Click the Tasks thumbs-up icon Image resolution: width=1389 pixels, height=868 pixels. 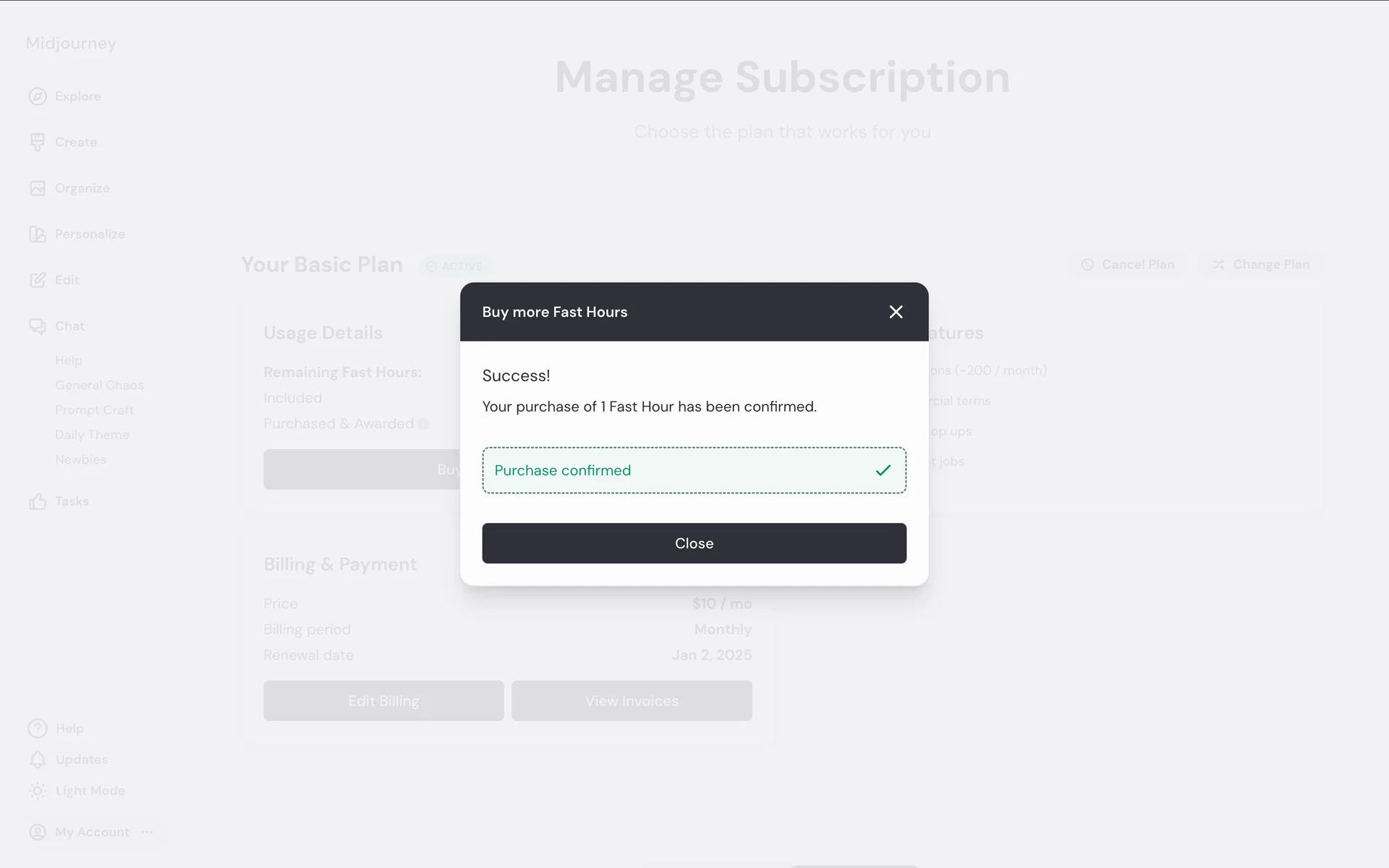38,501
